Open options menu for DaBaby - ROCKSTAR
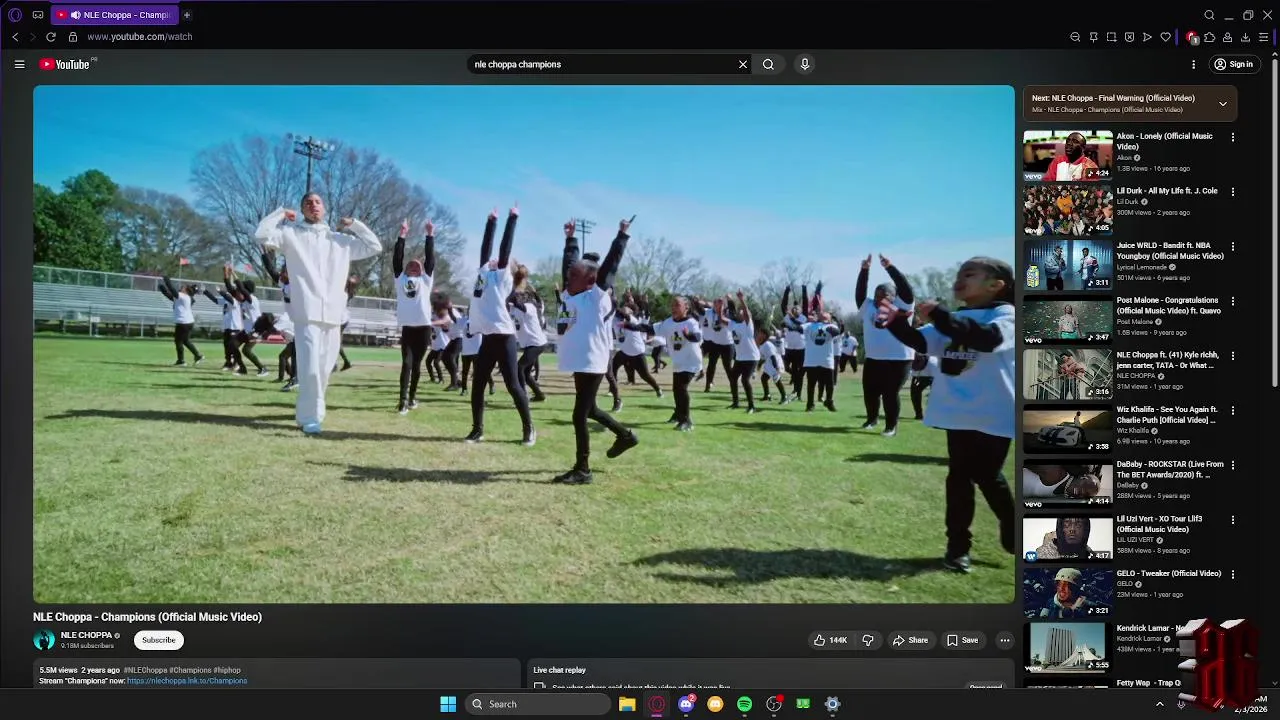The width and height of the screenshot is (1280, 720). coord(1232,465)
